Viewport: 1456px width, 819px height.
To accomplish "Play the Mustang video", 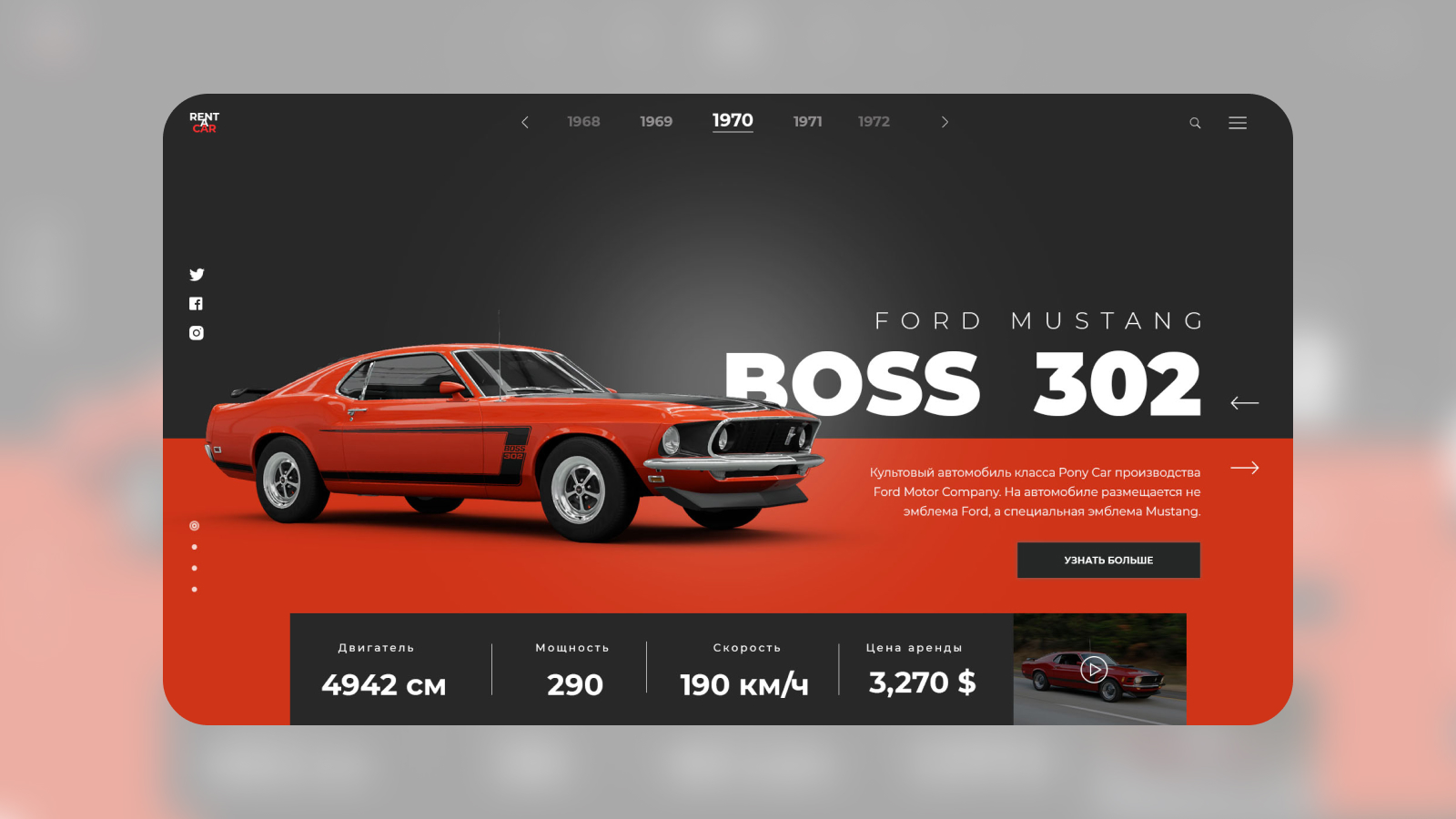I will 1094,670.
